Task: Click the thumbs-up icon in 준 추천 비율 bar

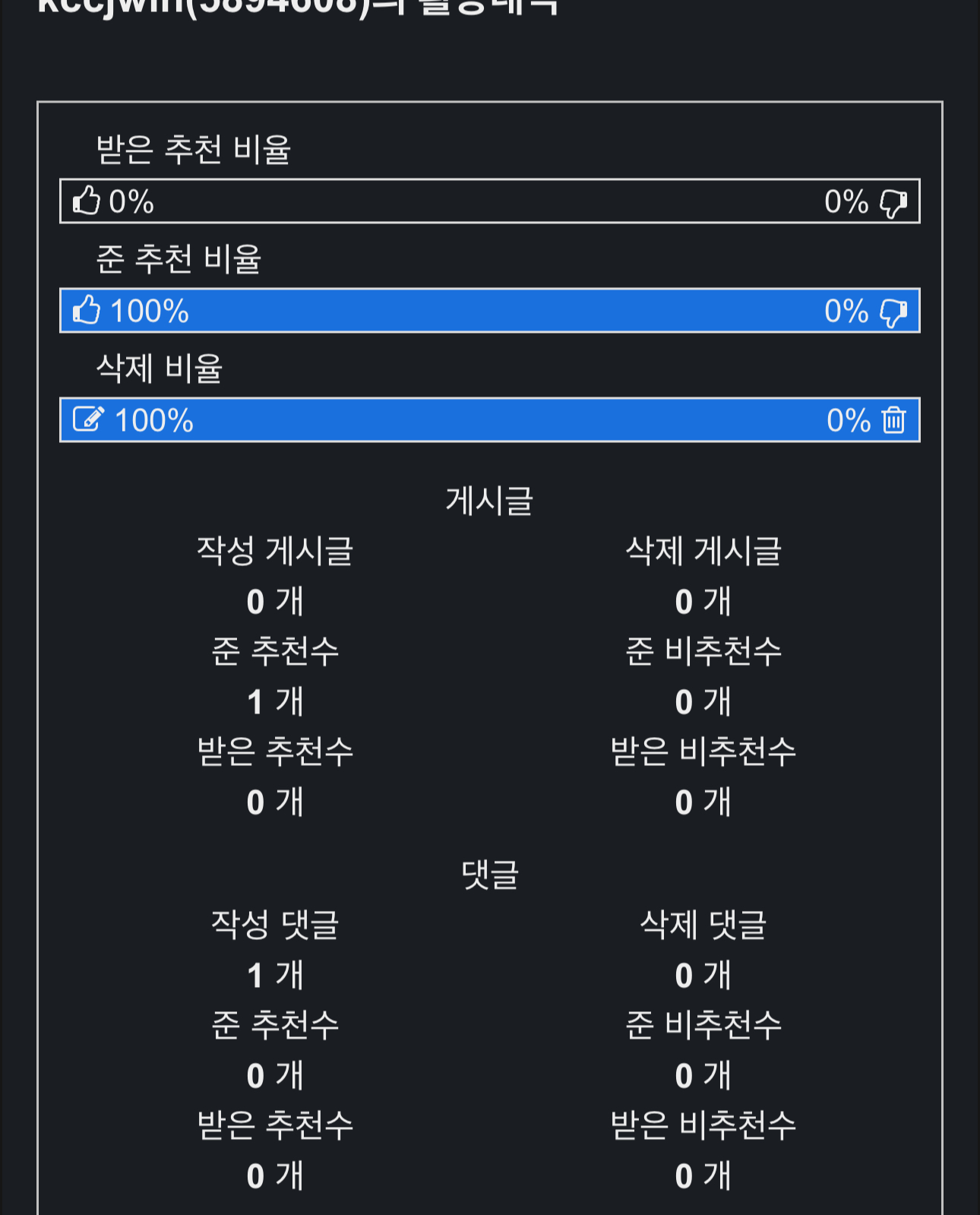Action: [87, 311]
